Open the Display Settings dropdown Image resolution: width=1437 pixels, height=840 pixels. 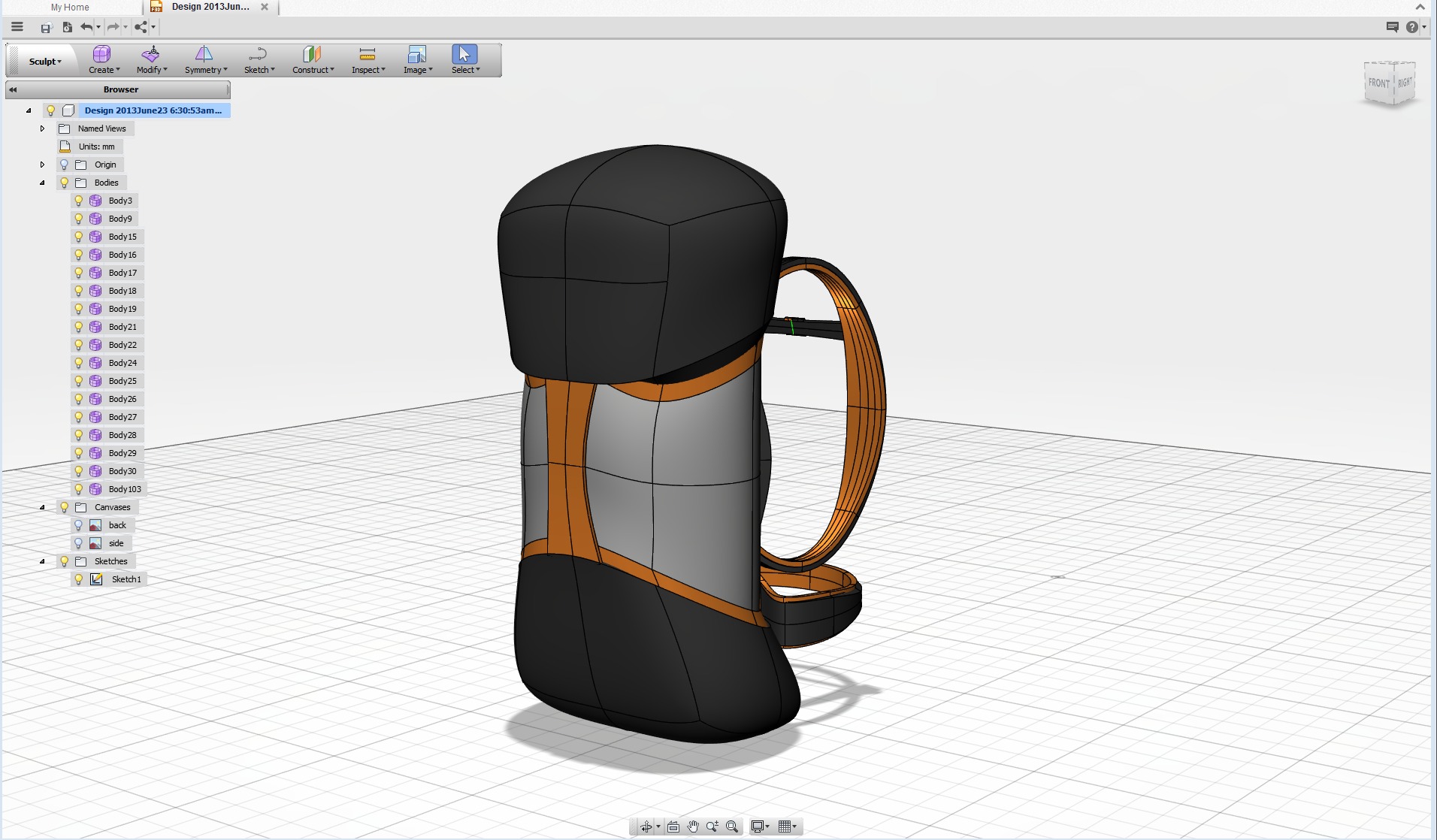[x=759, y=826]
